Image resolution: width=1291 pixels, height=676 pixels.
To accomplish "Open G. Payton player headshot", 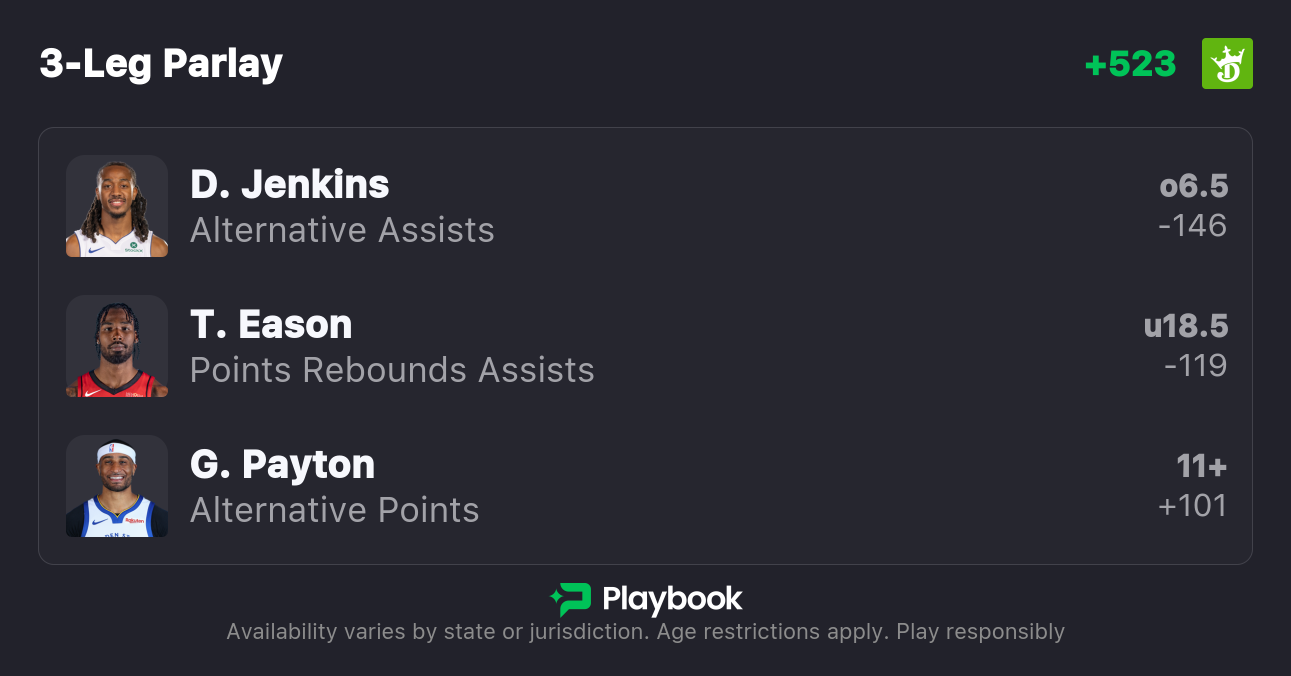I will click(x=117, y=486).
